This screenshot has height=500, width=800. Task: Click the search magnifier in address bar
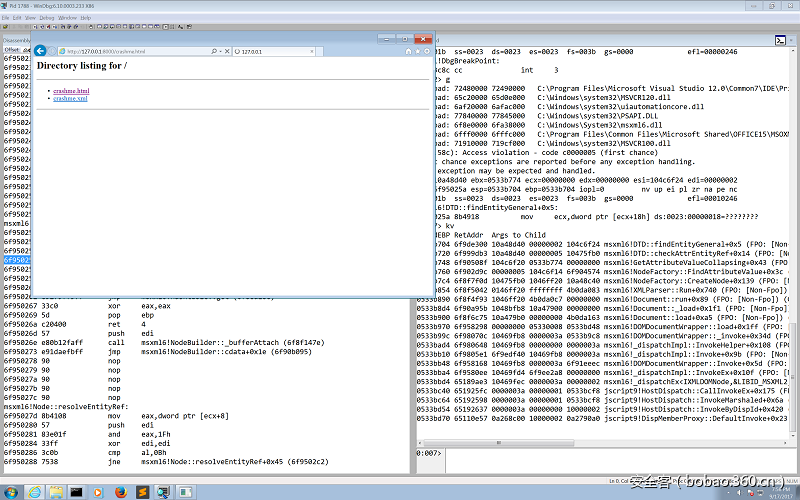point(214,50)
